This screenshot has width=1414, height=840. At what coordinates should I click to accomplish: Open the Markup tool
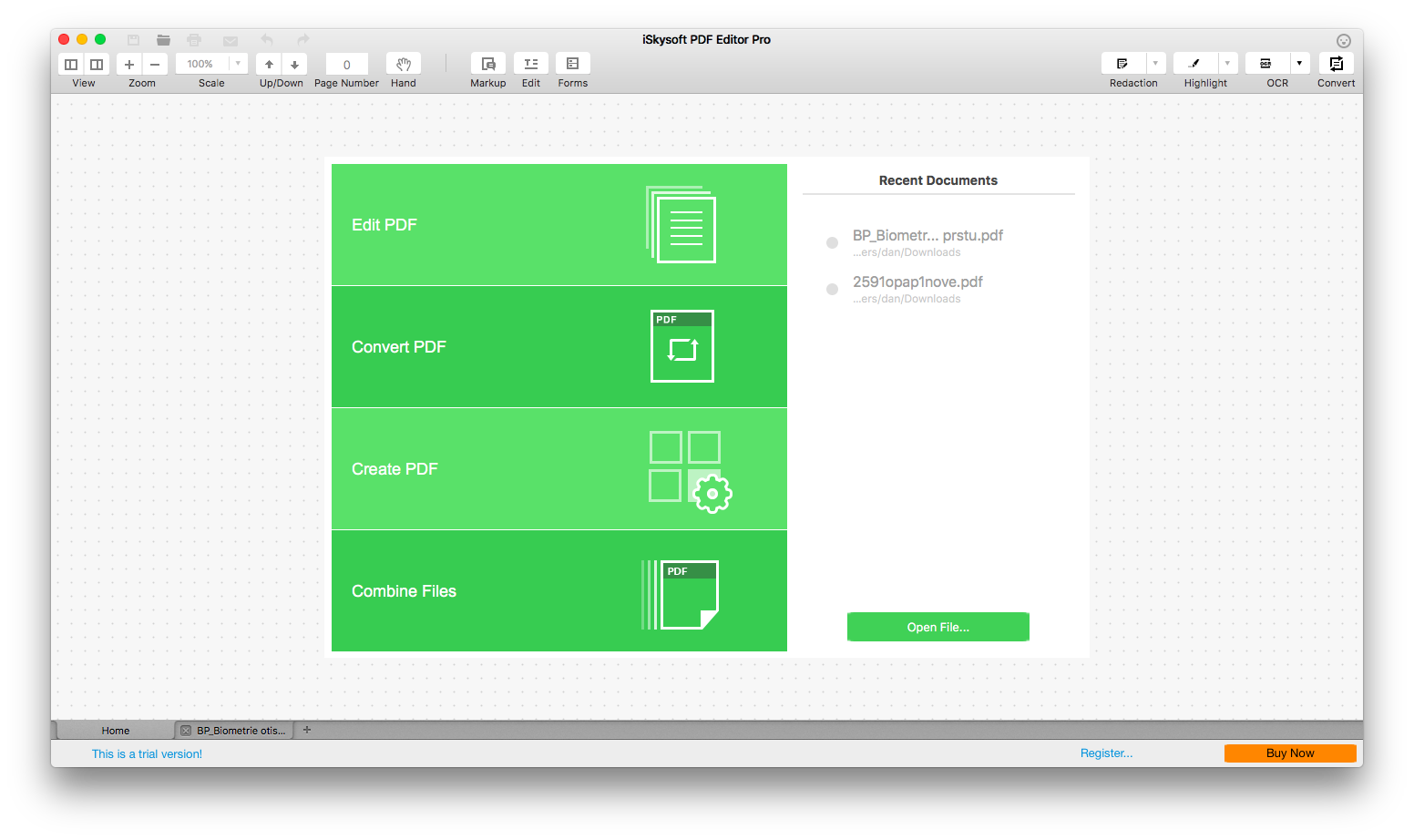point(488,64)
